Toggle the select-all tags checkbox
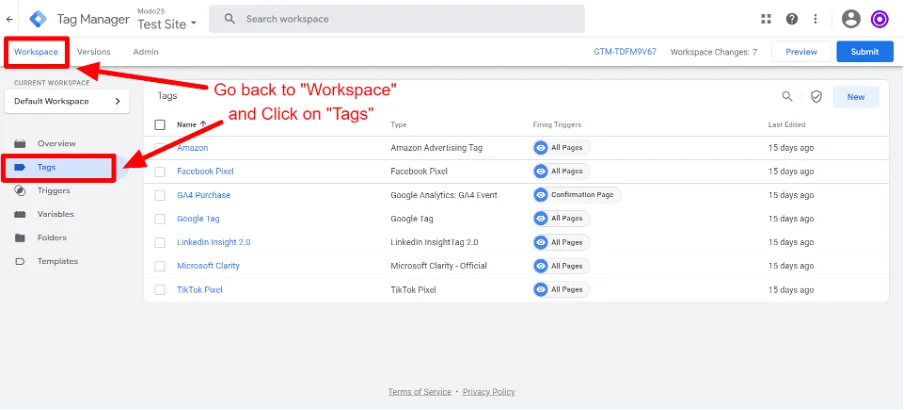The width and height of the screenshot is (904, 410). [x=160, y=125]
